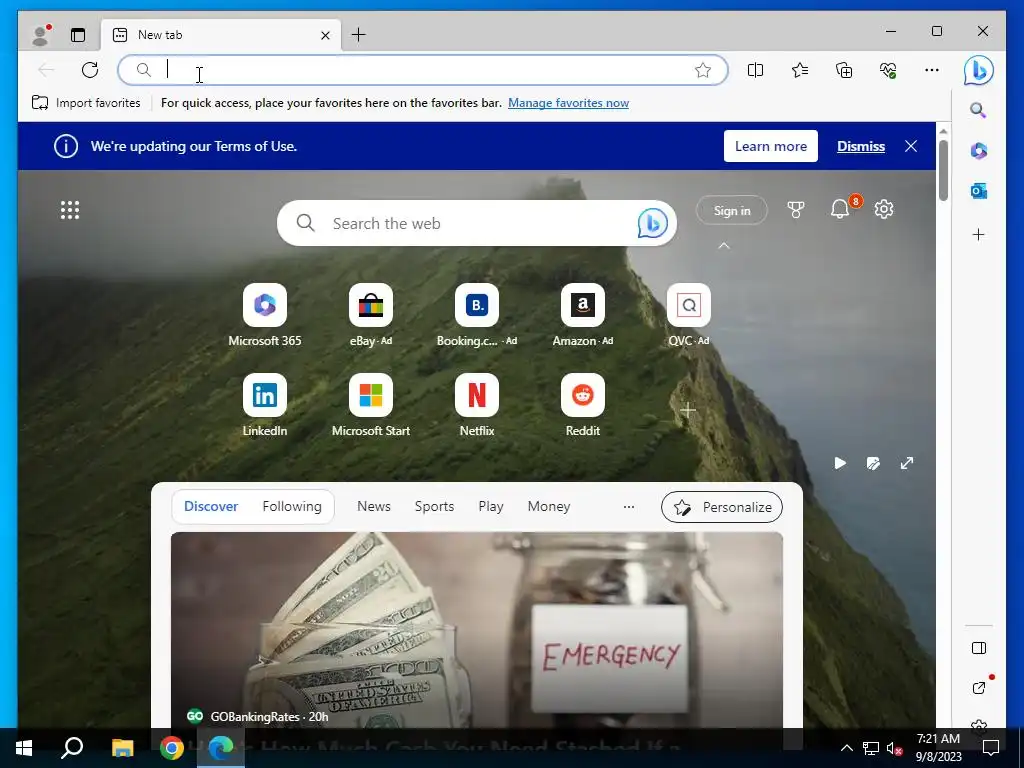
Task: Select the Discover tab
Action: pyautogui.click(x=211, y=506)
